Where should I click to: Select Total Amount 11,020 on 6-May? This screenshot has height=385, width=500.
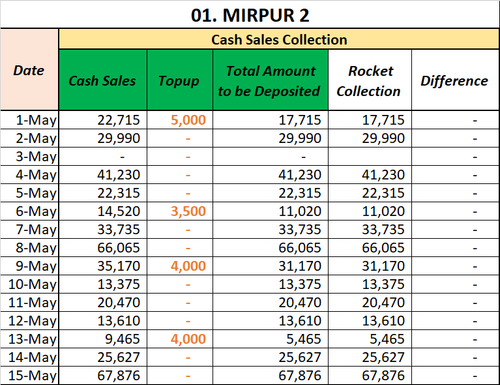pos(270,211)
